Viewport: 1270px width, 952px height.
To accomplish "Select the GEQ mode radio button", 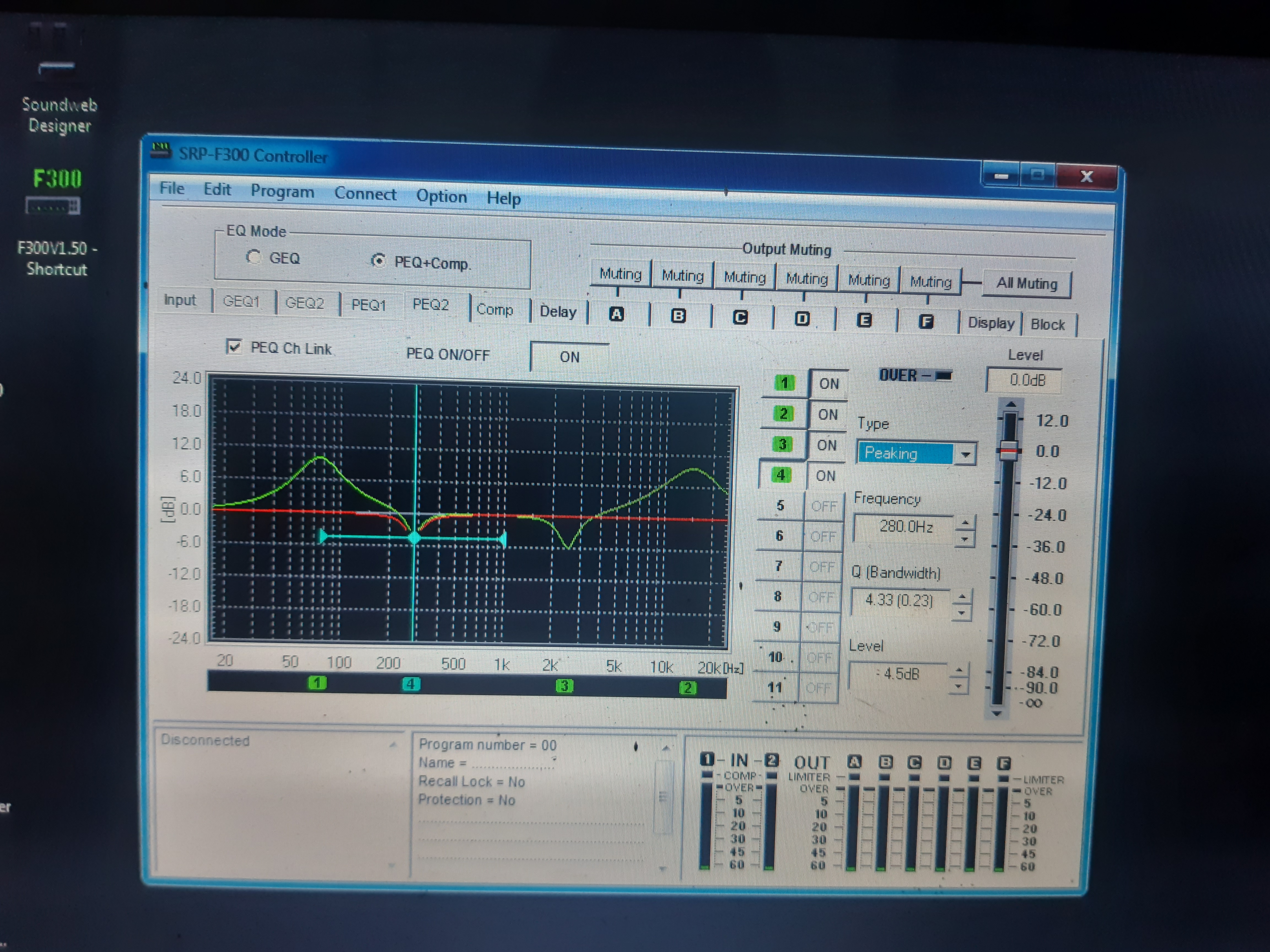I will click(x=253, y=256).
